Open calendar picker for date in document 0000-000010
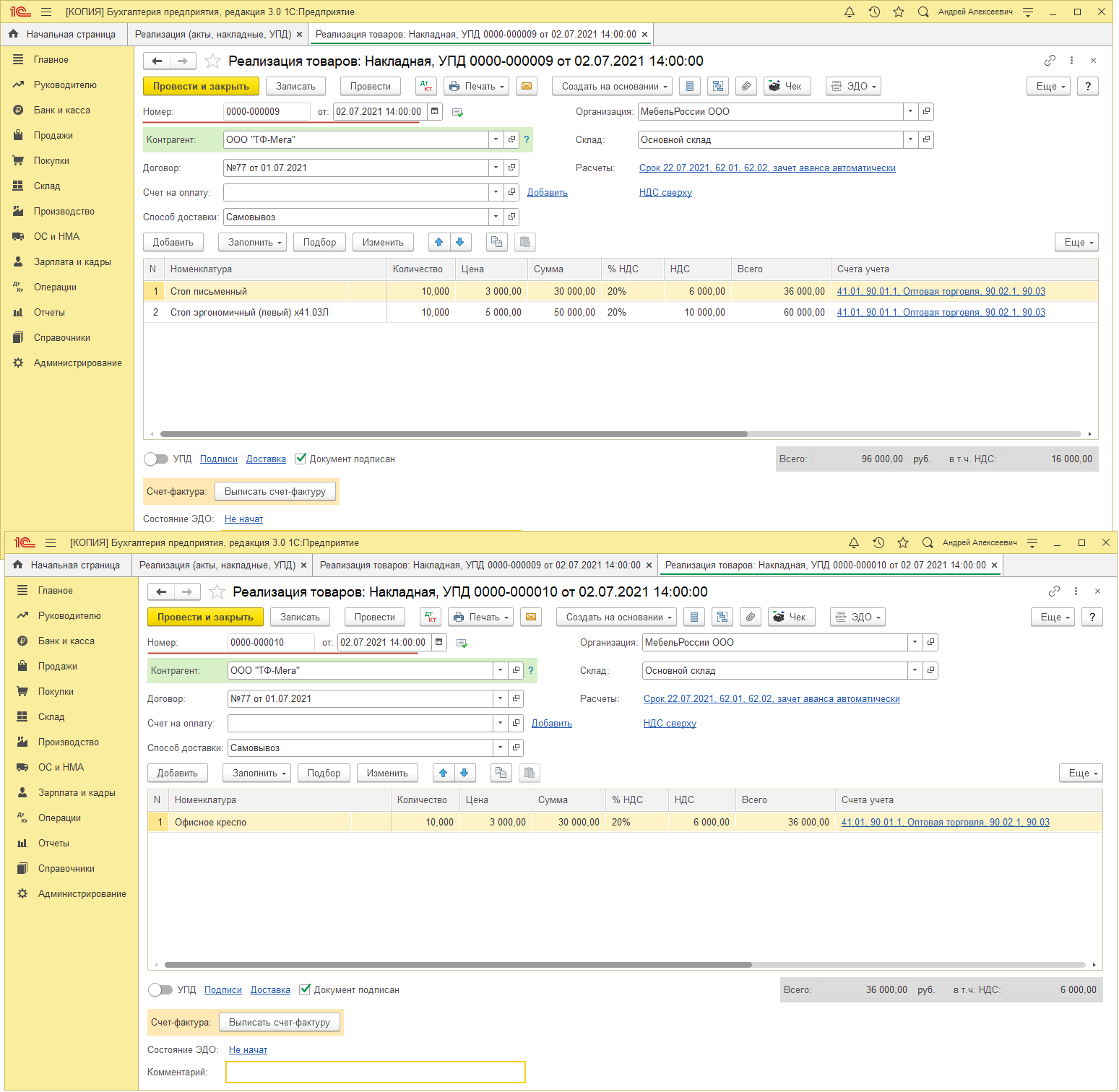 tap(438, 642)
